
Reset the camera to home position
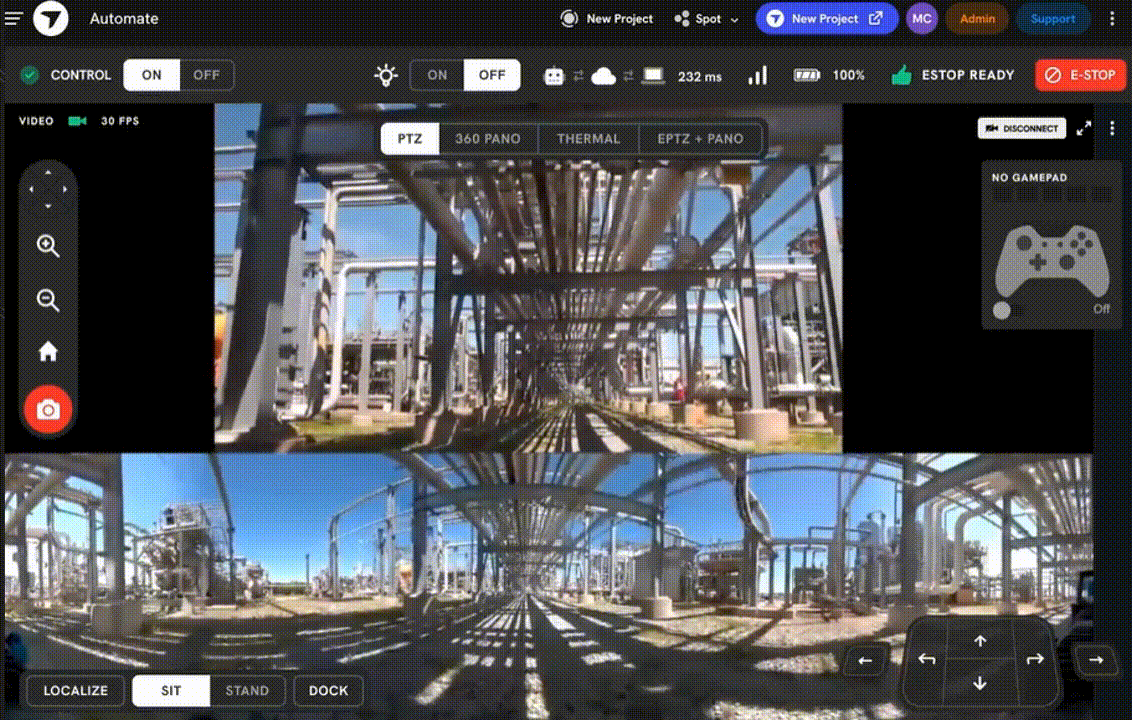pos(48,352)
